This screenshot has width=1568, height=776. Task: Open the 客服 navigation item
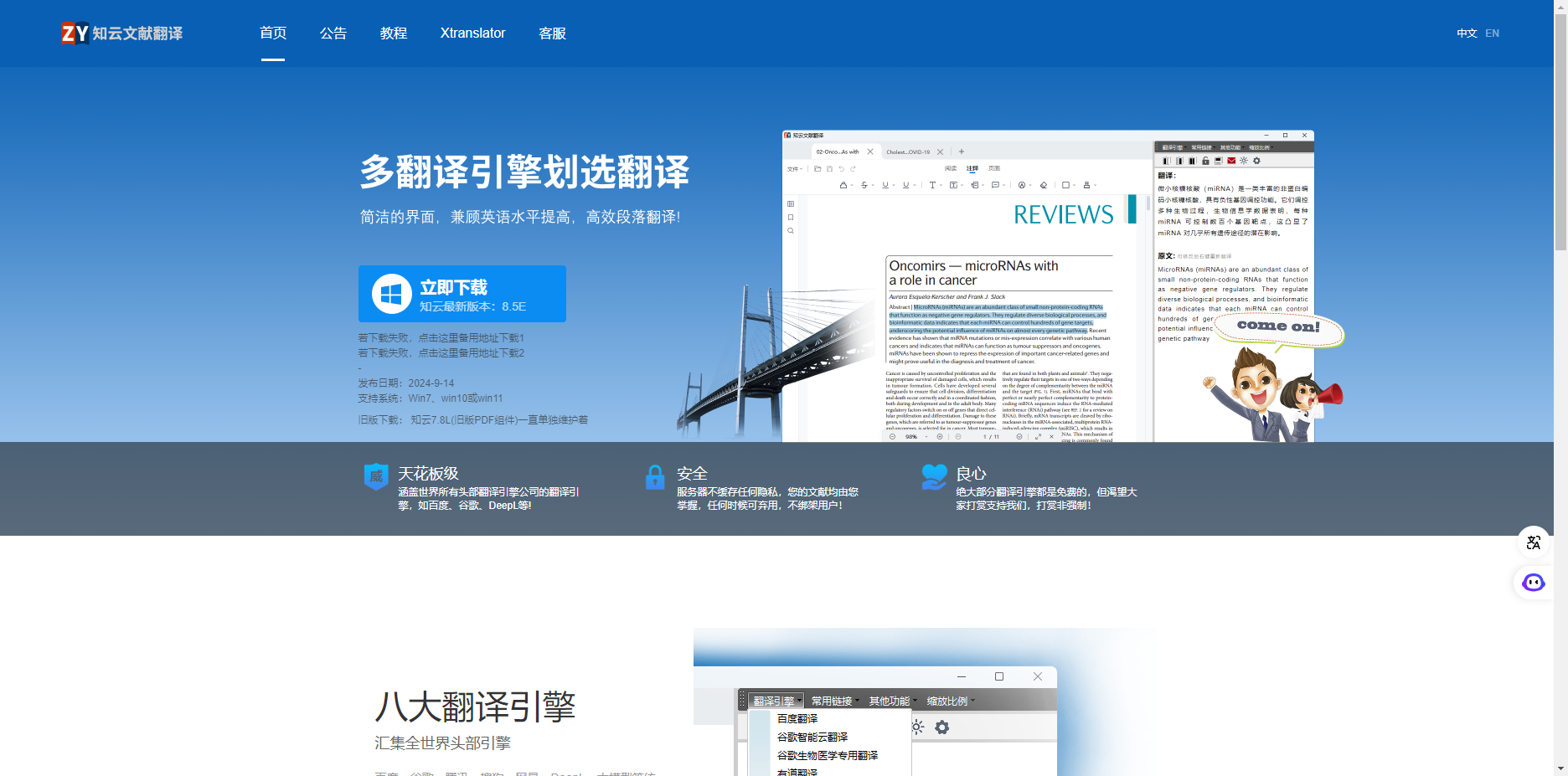(x=553, y=33)
